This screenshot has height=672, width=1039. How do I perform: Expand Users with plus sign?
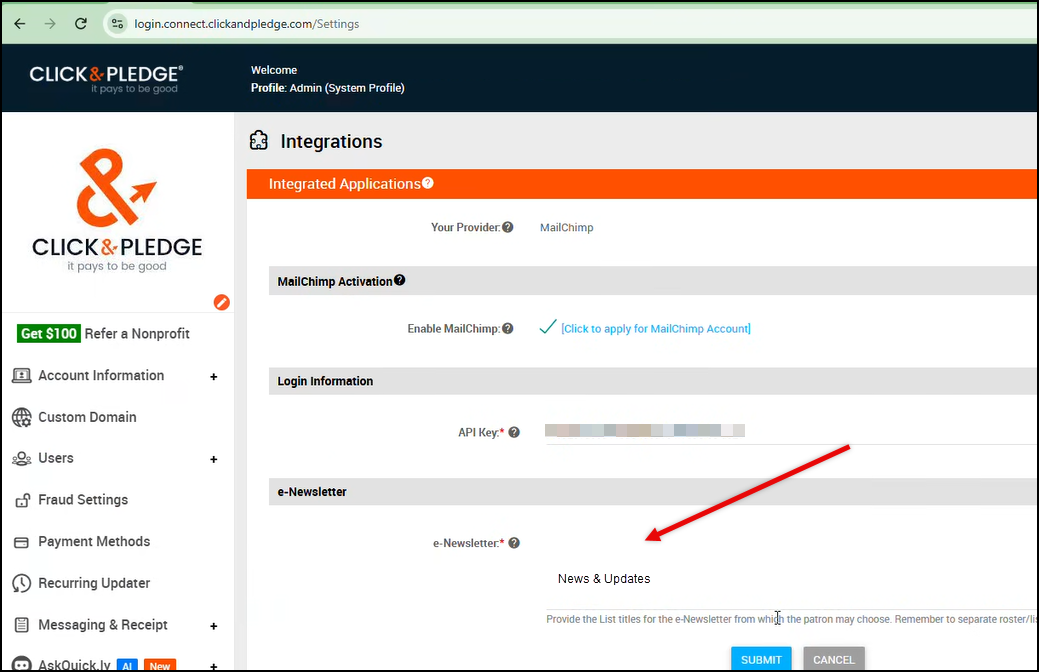(x=213, y=459)
